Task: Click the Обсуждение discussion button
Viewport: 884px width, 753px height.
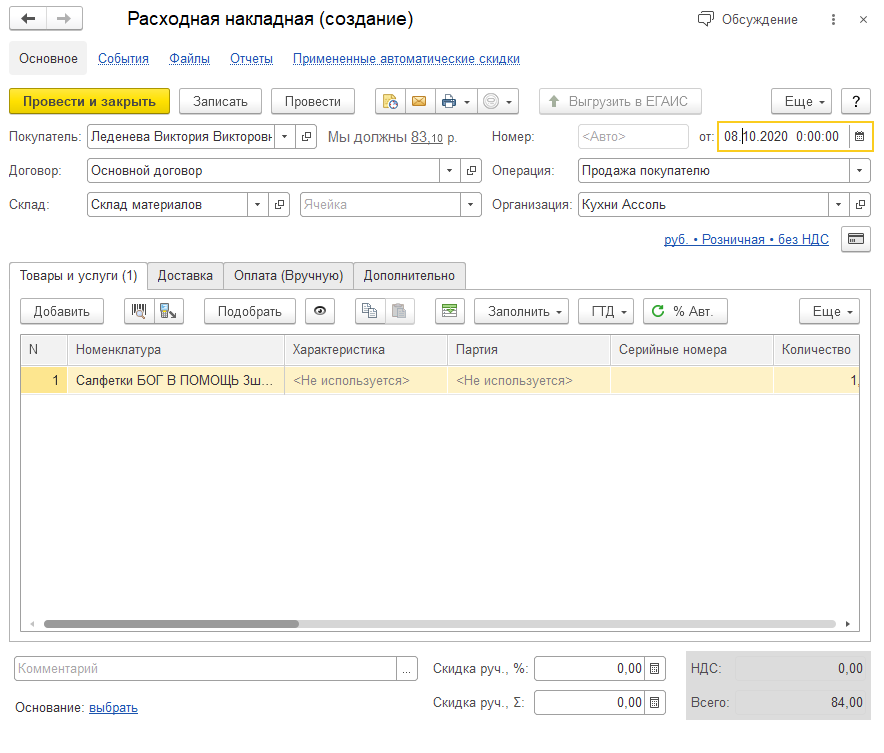Action: point(748,20)
